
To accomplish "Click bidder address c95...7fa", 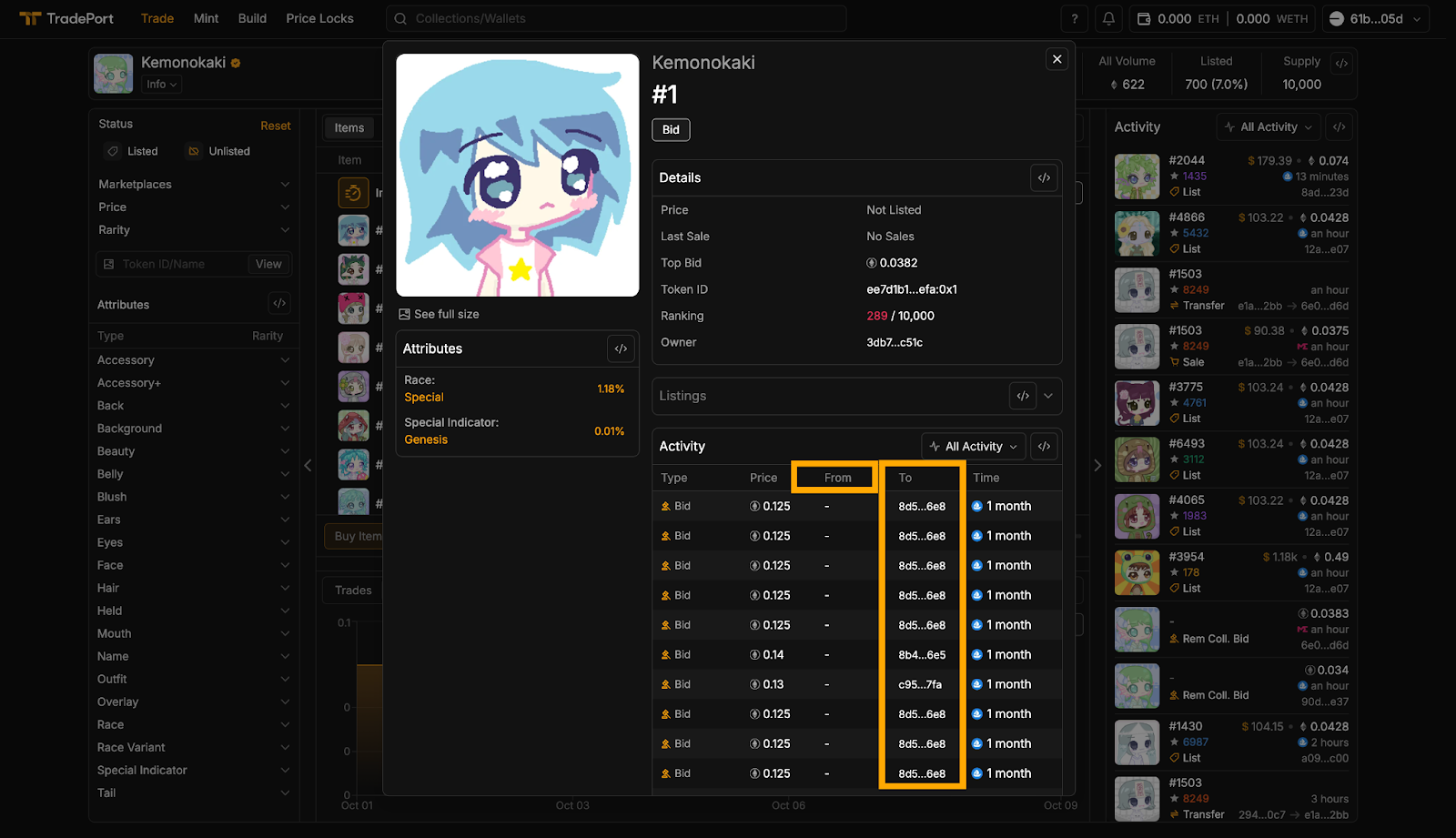I will (x=920, y=684).
